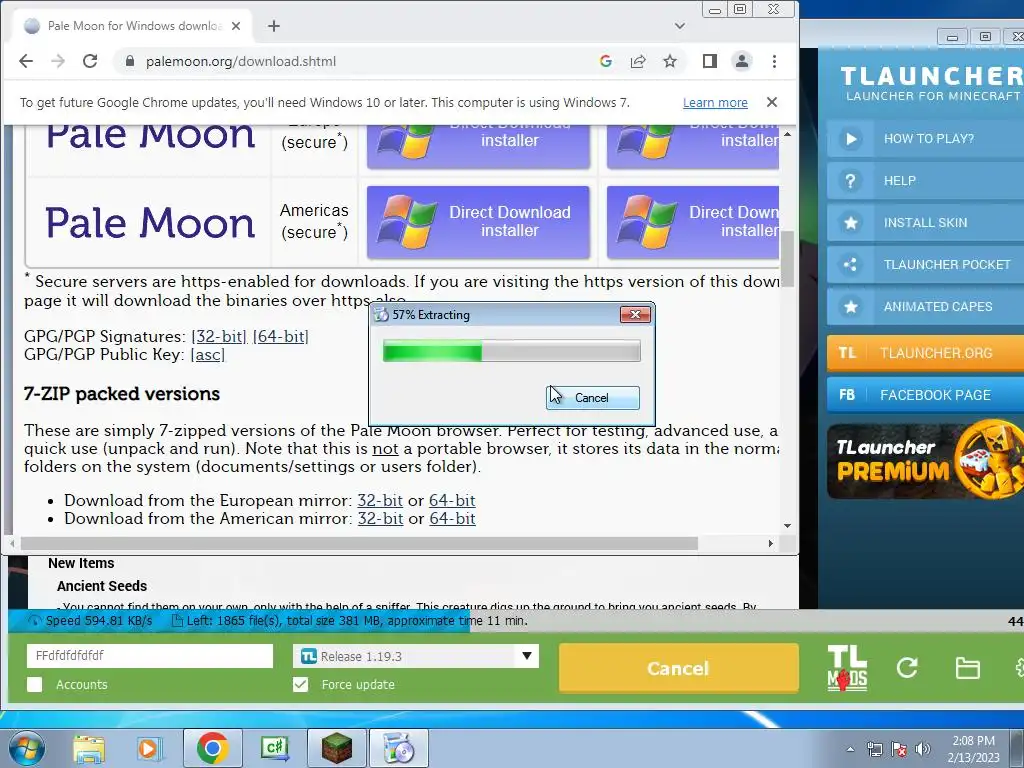Click the address bar URL

tap(240, 61)
